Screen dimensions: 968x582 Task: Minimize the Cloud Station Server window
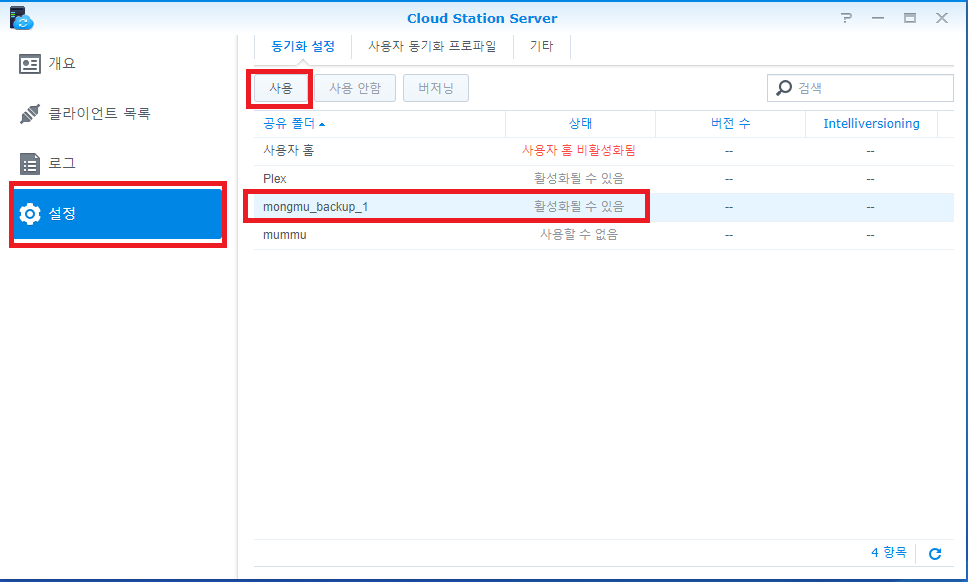click(878, 19)
